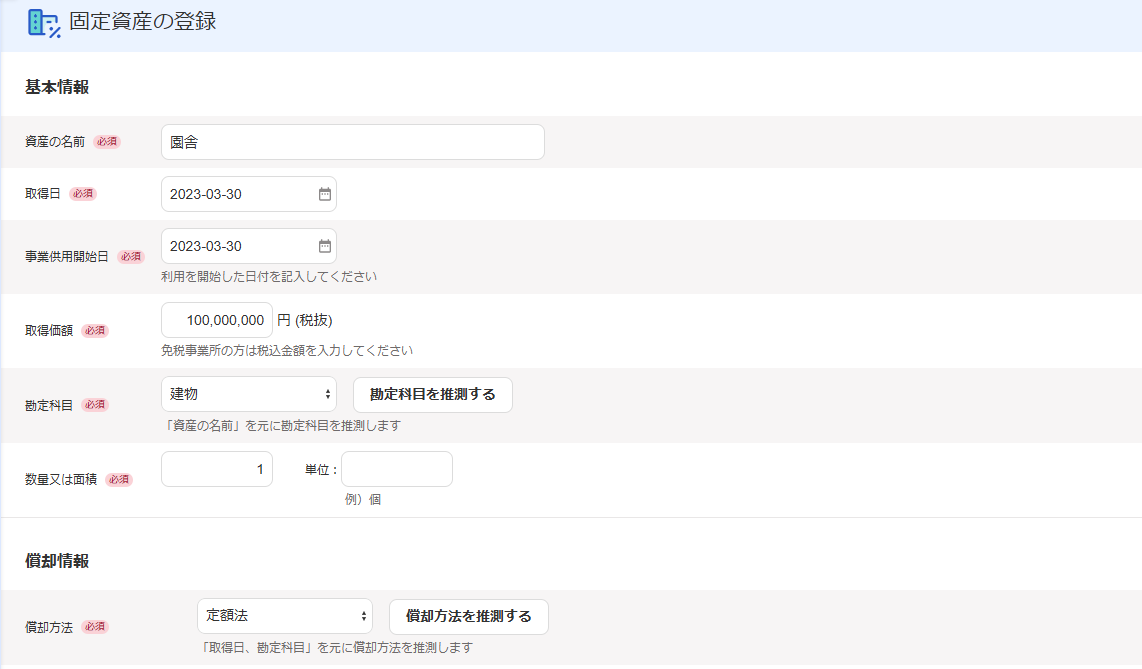The height and width of the screenshot is (669, 1142).
Task: Click the 単位： label
Action: click(321, 470)
